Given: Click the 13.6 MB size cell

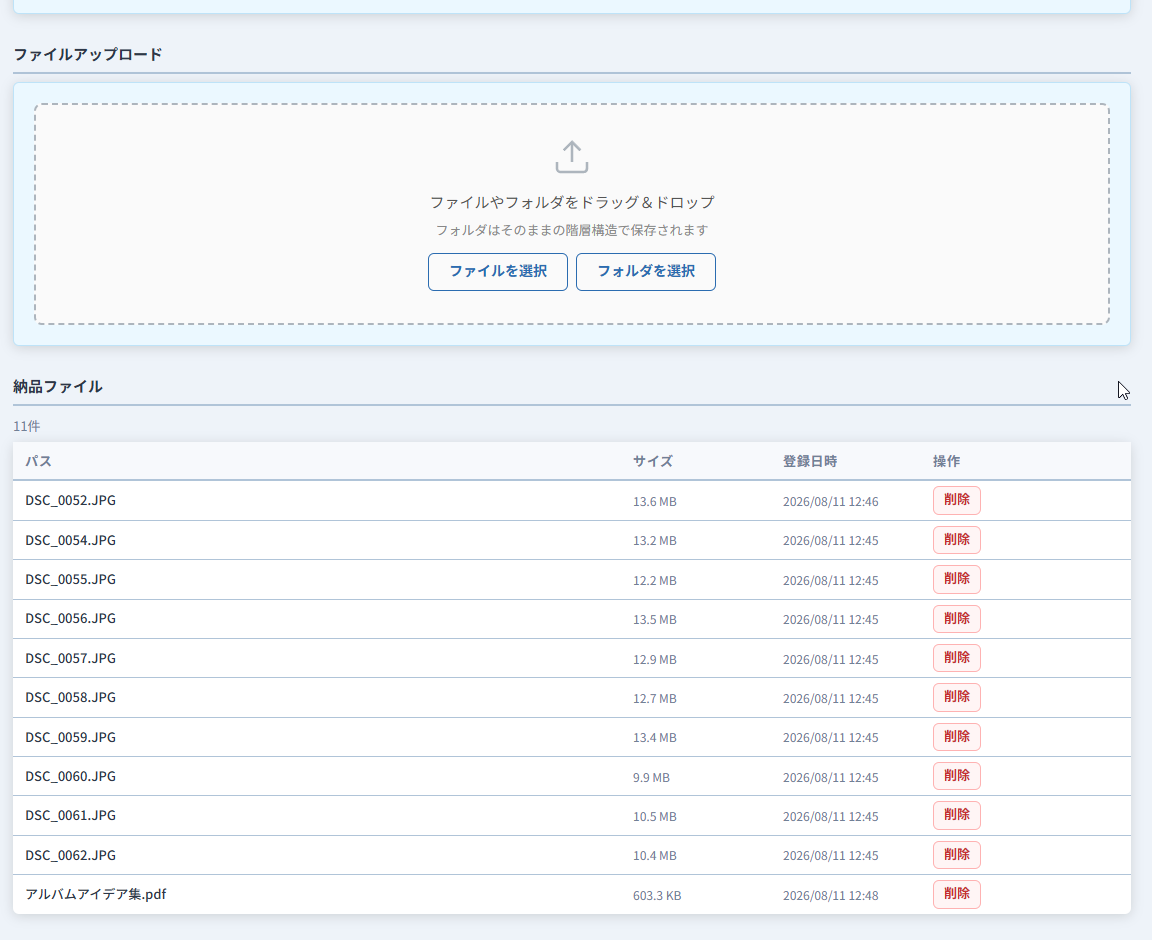Looking at the screenshot, I should [655, 502].
